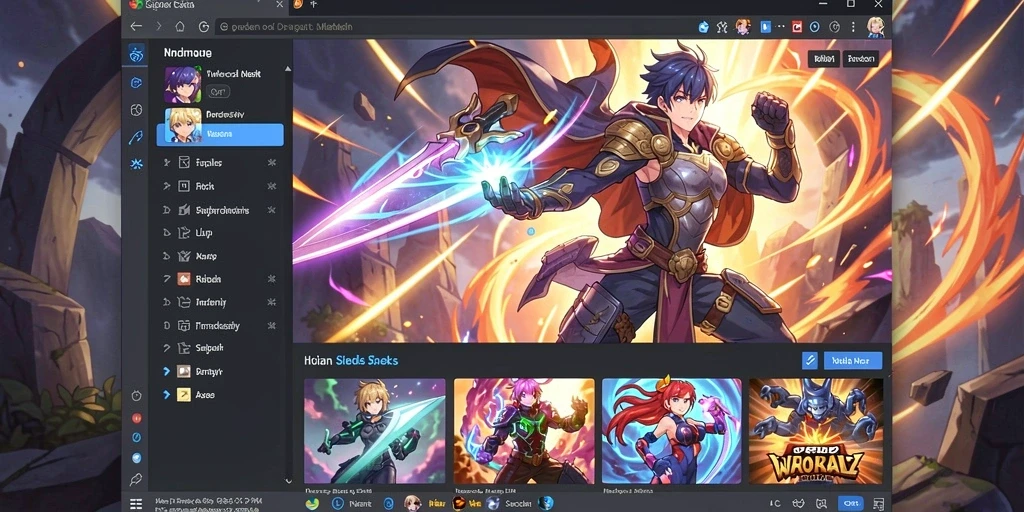Image resolution: width=1024 pixels, height=512 pixels.
Task: Open the hamburger menu in bottom bar
Action: pyautogui.click(x=136, y=504)
